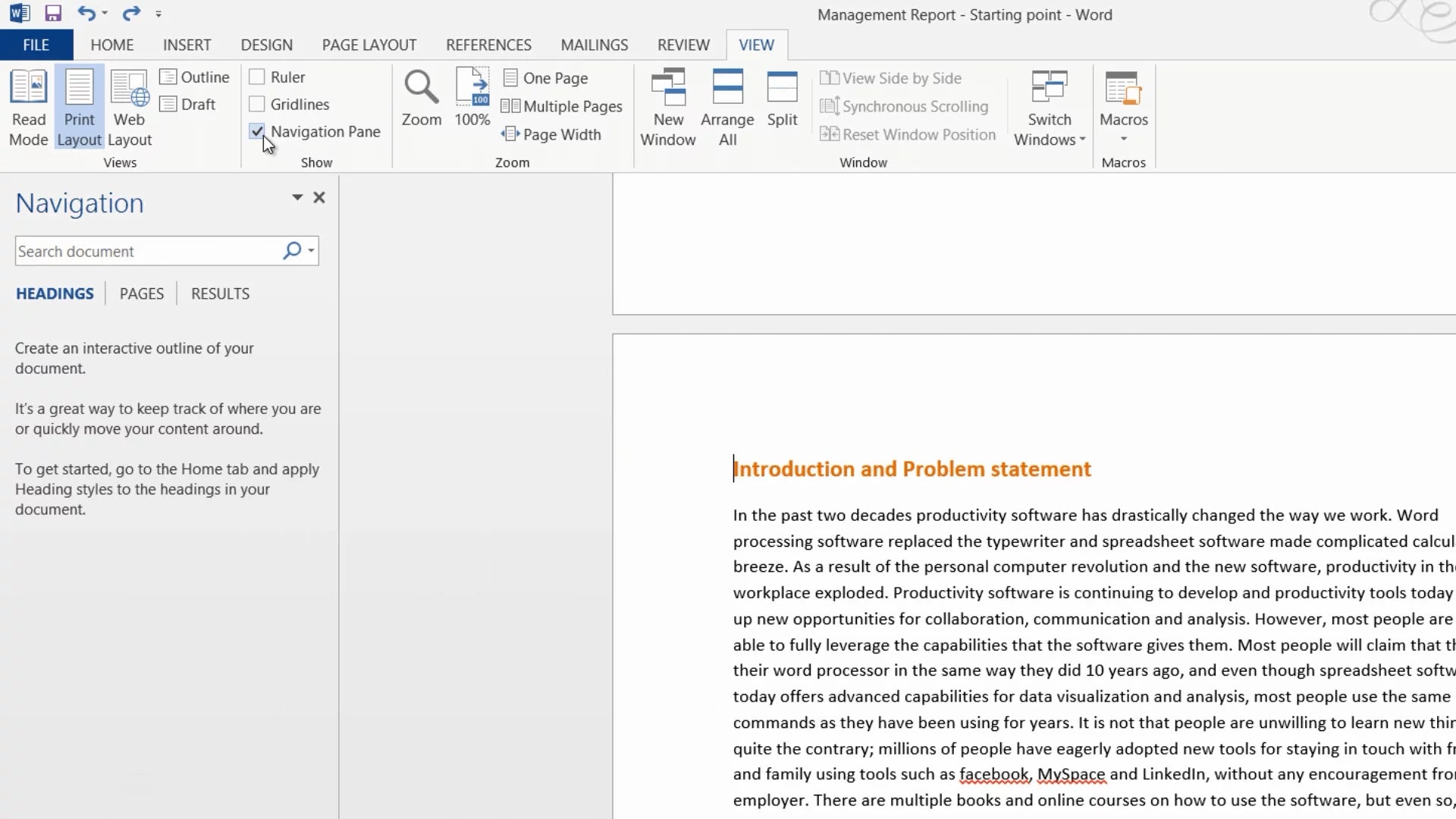Choose One Page zoom
The width and height of the screenshot is (1456, 819).
tap(545, 78)
